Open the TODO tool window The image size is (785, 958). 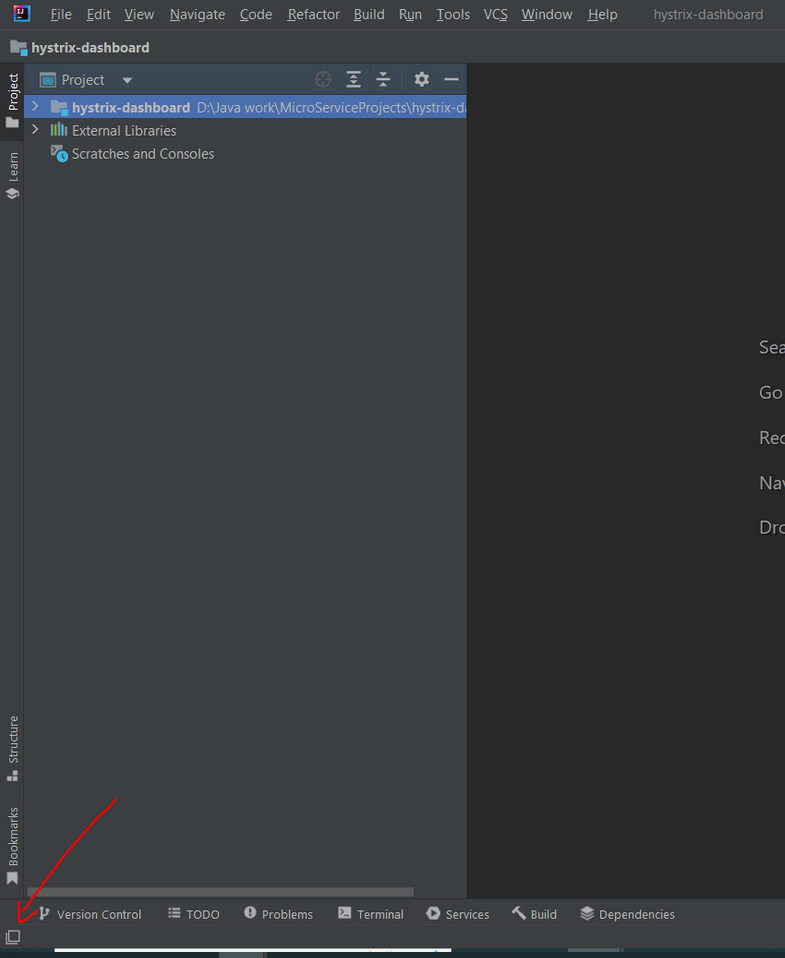pos(194,914)
